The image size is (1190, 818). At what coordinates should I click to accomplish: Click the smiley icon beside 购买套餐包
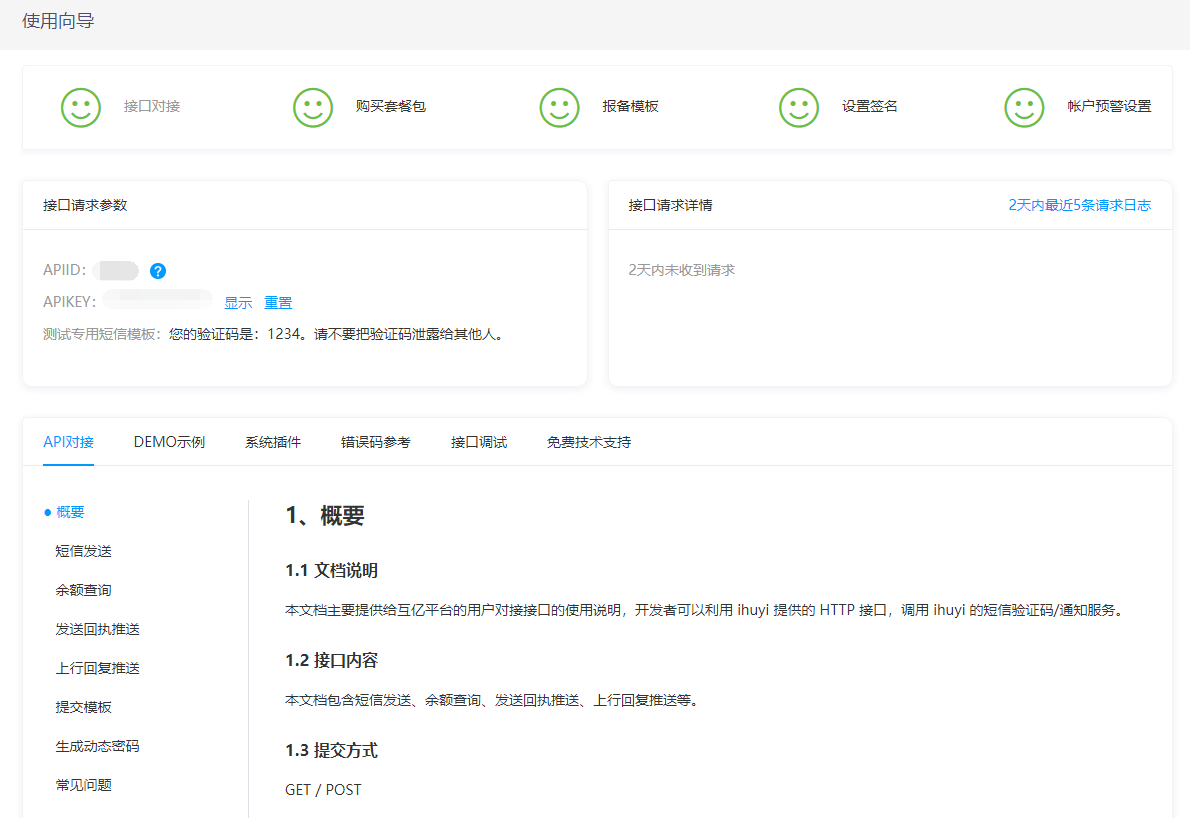(313, 107)
